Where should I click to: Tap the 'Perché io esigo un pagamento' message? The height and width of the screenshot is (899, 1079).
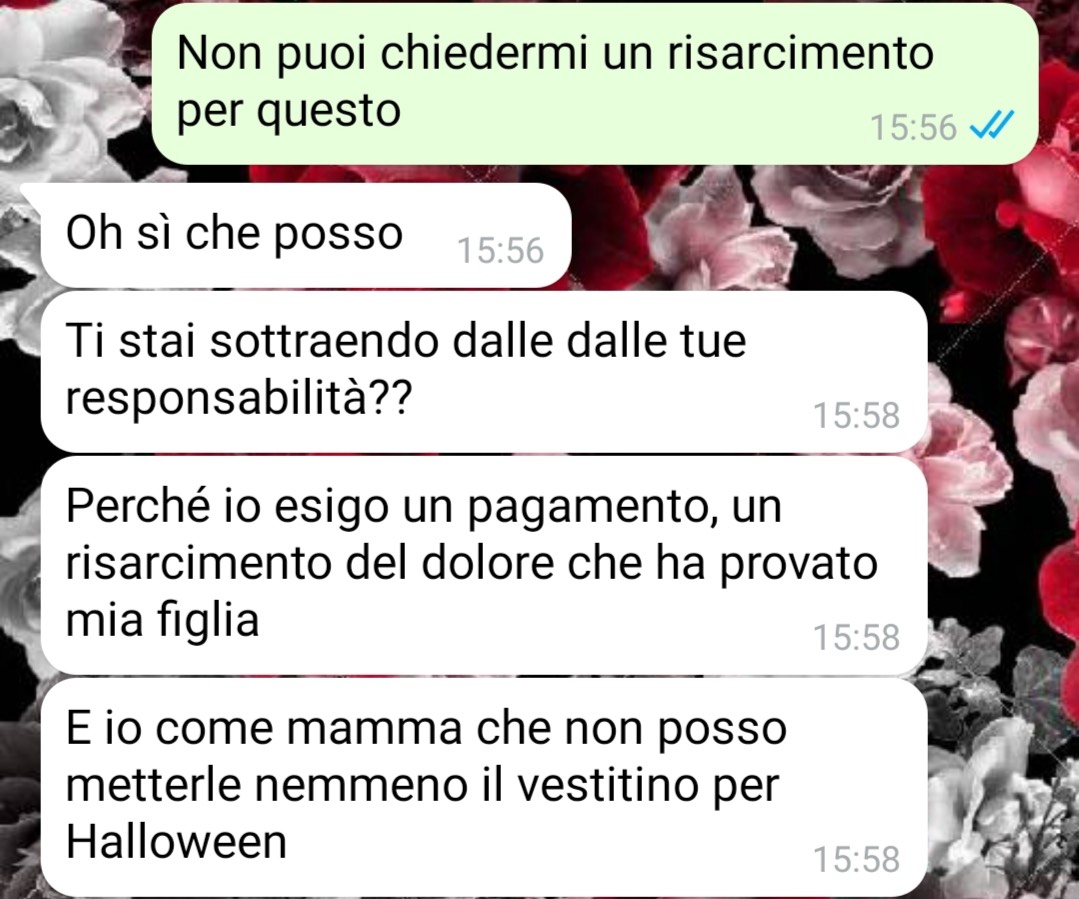tap(484, 564)
